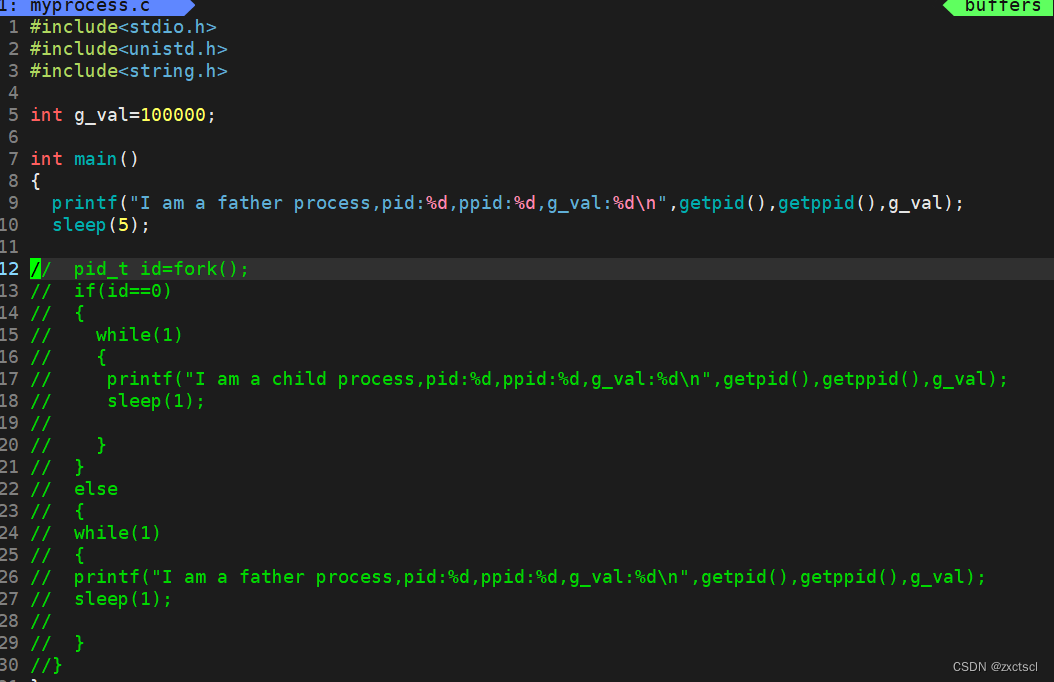This screenshot has height=682, width=1054.
Task: Click the commented if(id==0) statement
Action: 123,291
